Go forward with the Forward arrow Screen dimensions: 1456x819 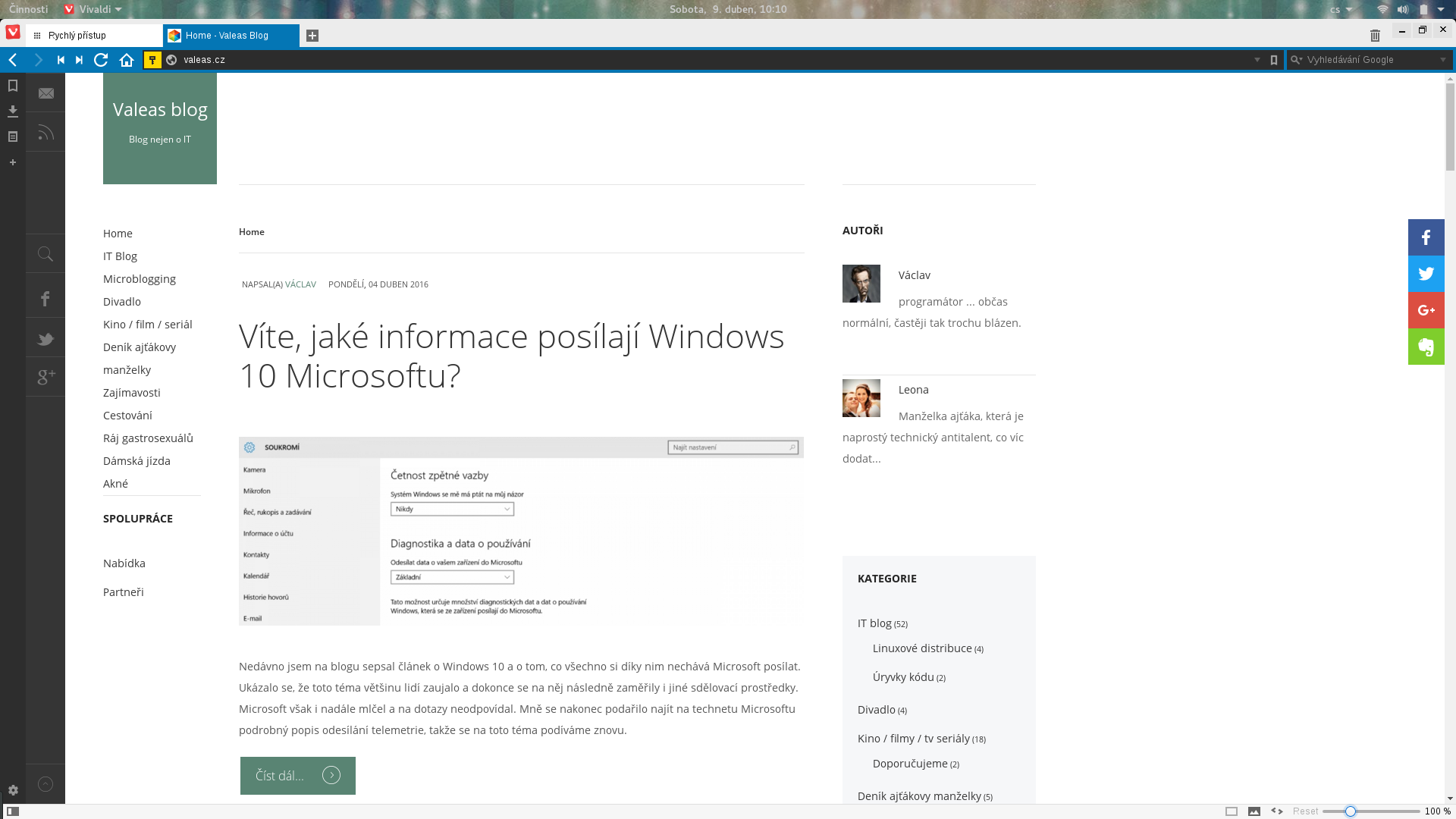click(39, 60)
